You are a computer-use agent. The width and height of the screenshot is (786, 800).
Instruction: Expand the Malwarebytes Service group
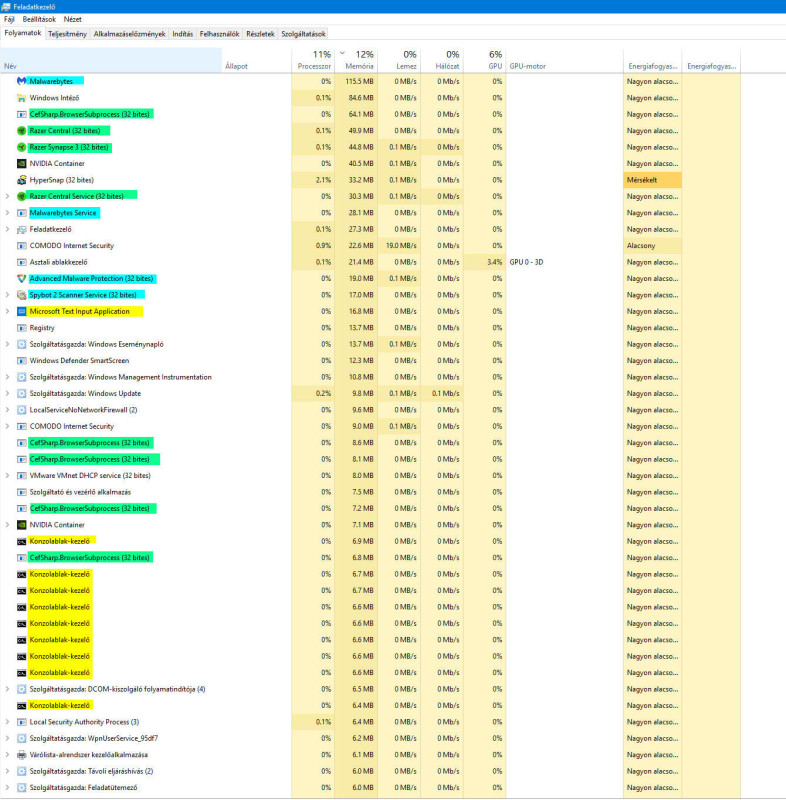(x=7, y=213)
